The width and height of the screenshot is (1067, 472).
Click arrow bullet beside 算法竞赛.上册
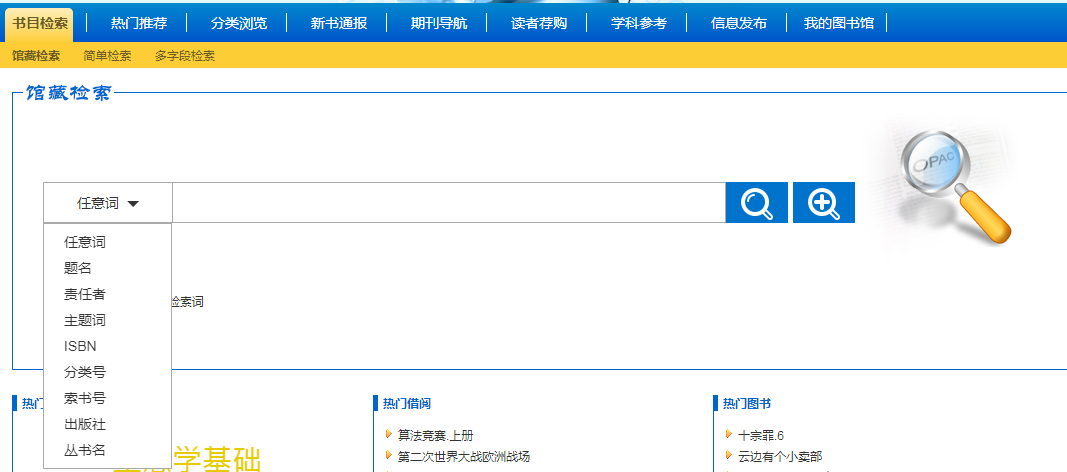(389, 435)
